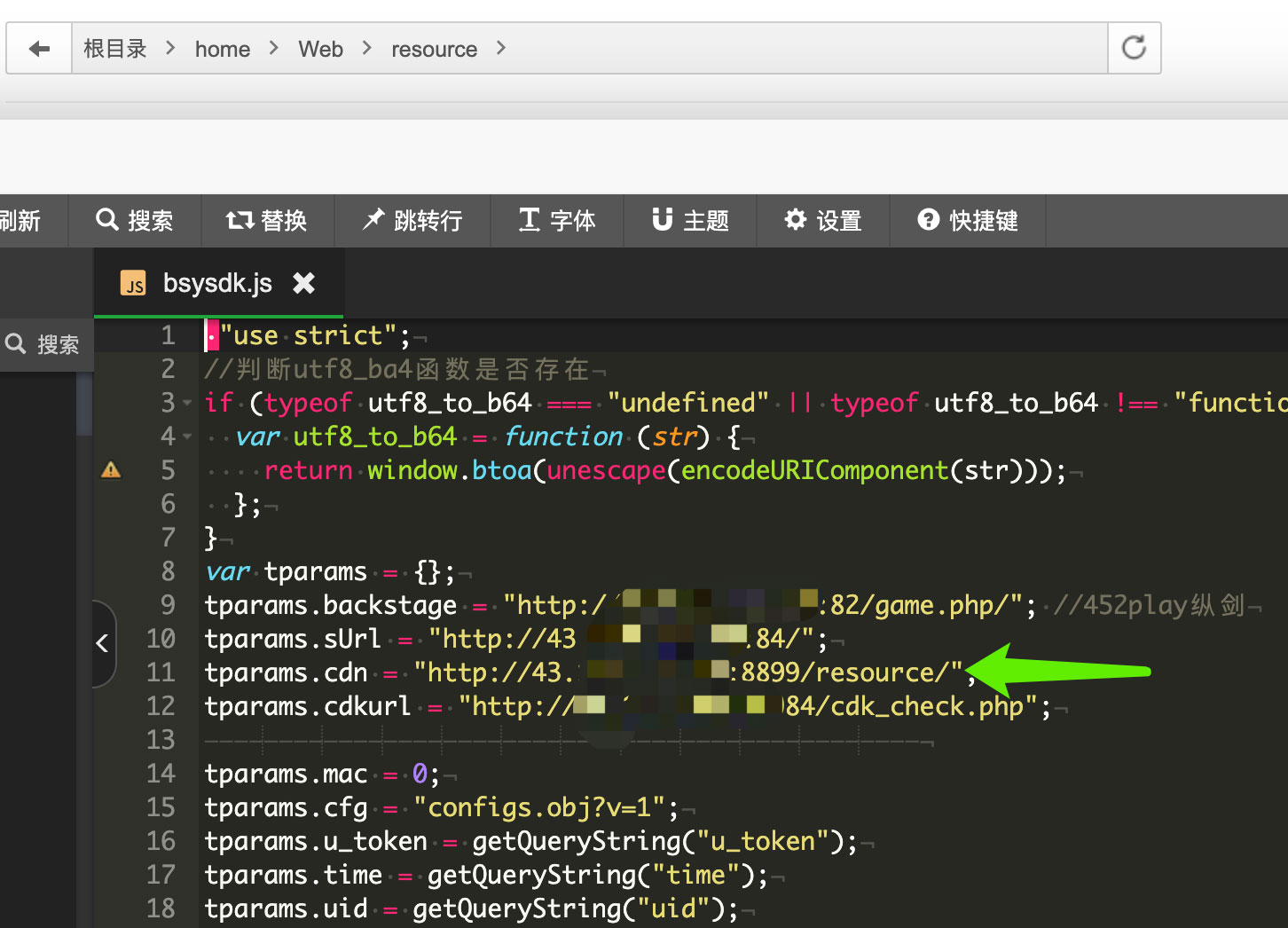1288x928 pixels.
Task: Go to the 根目录 root breadcrumb
Action: point(115,49)
